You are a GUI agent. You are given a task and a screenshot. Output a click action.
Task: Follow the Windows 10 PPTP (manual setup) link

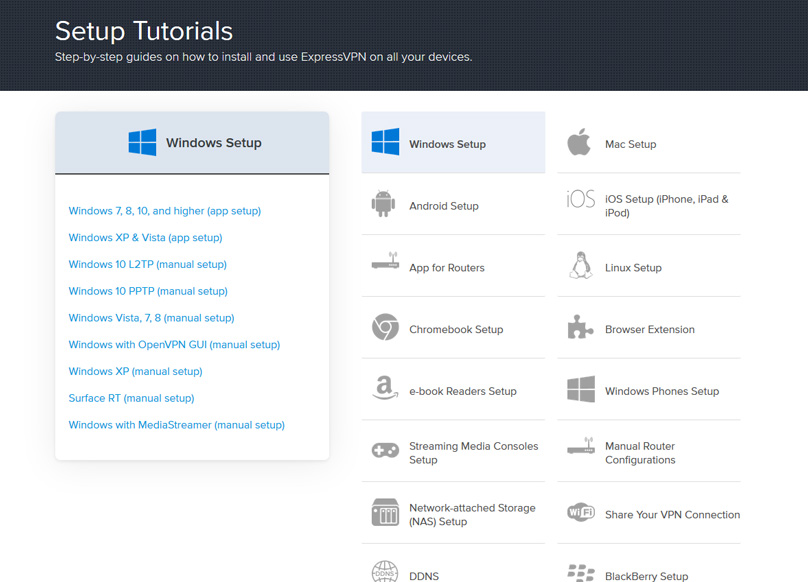tap(148, 291)
